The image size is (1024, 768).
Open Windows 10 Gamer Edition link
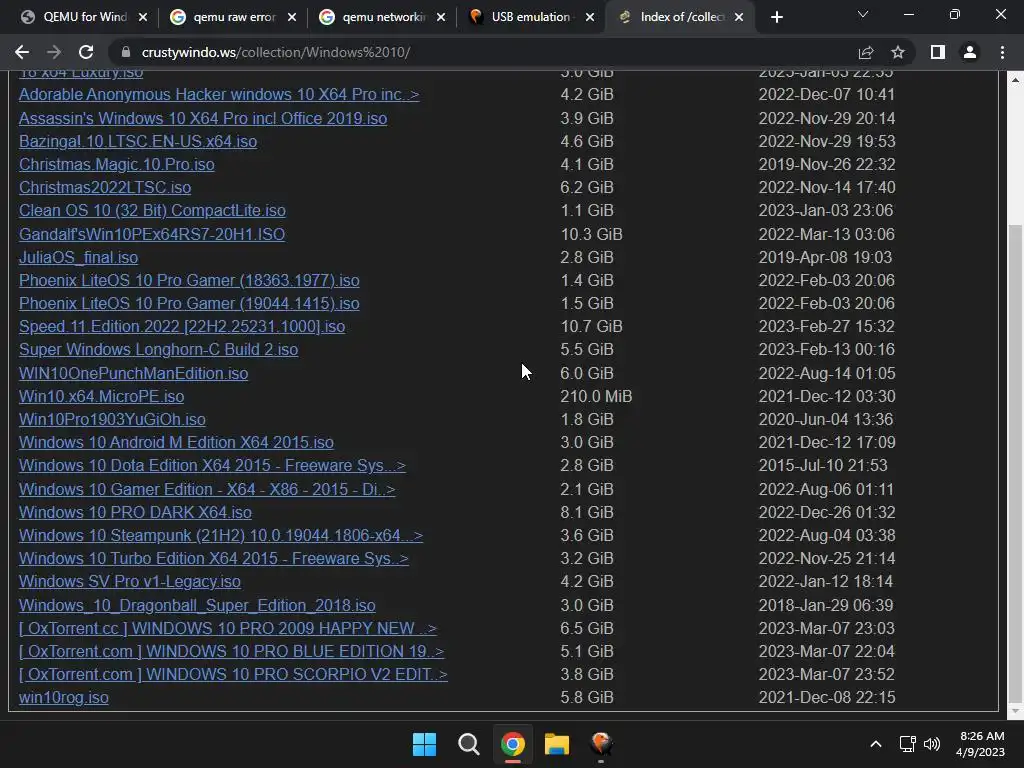207,489
